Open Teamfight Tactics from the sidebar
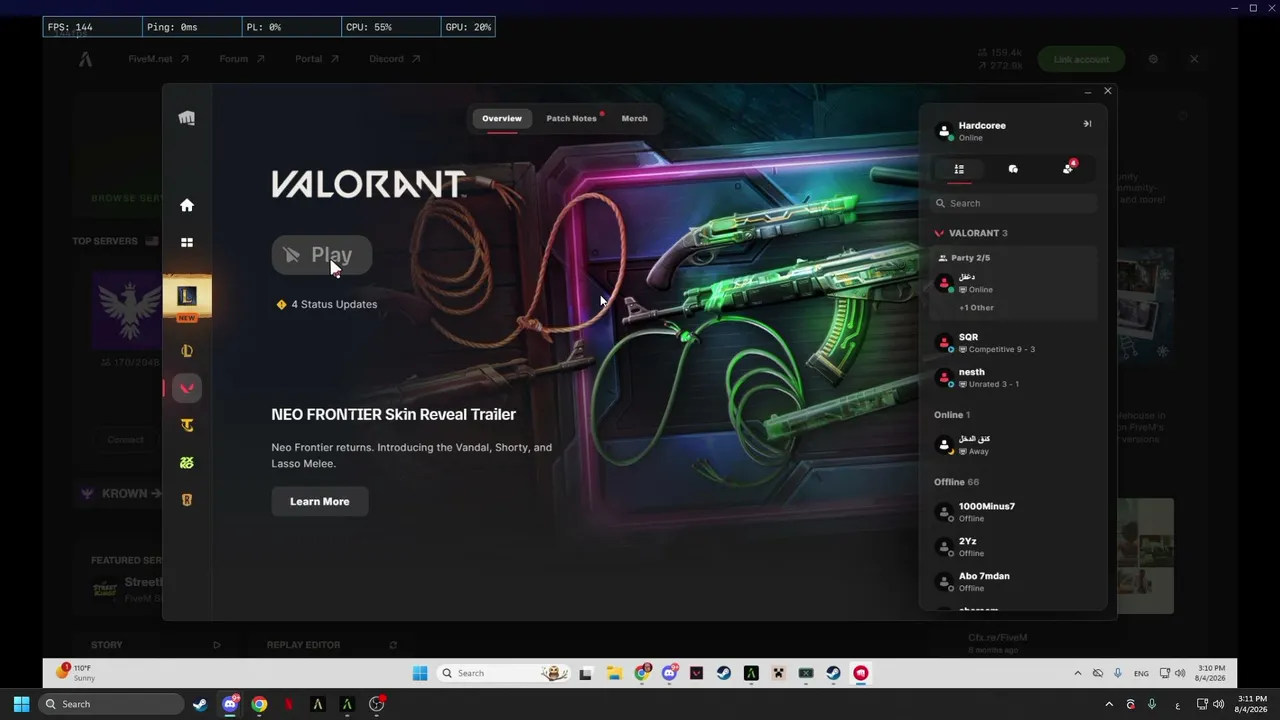This screenshot has height=720, width=1280. tap(187, 425)
